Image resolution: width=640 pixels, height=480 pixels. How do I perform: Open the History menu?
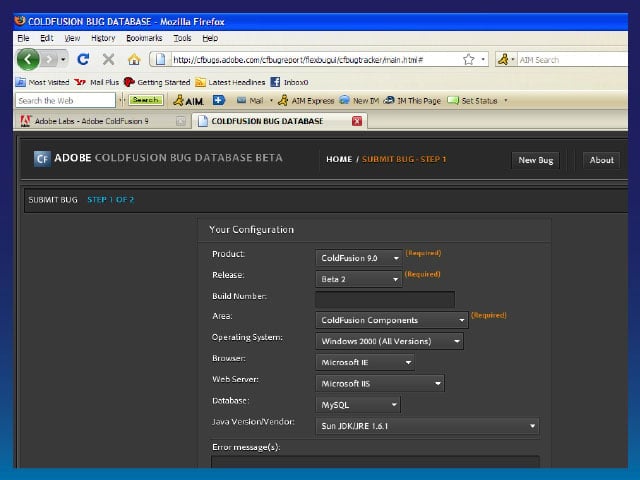[103, 38]
